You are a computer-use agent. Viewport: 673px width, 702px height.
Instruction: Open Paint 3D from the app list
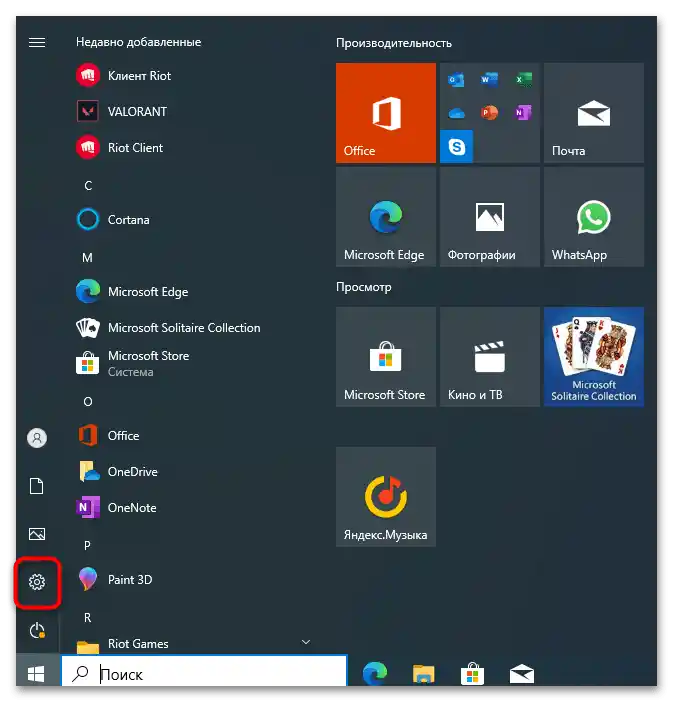pos(114,580)
